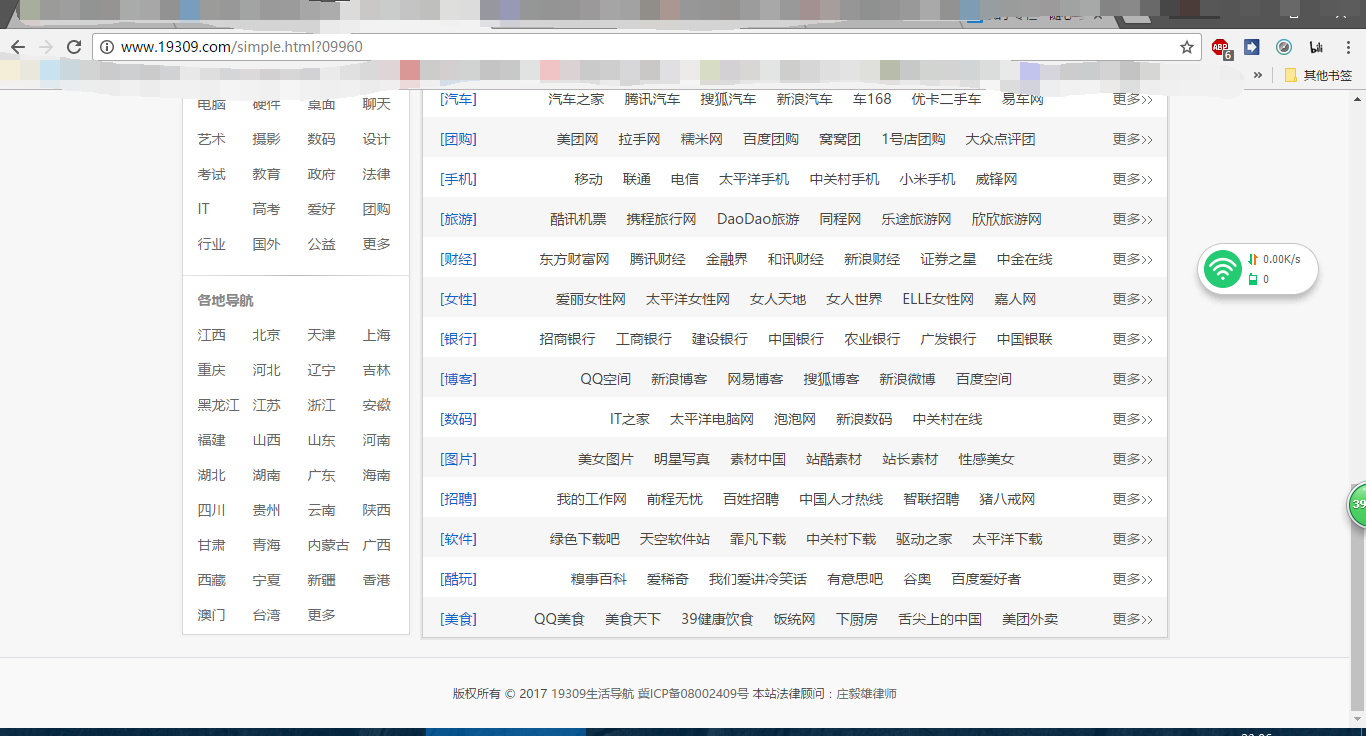Image resolution: width=1366 pixels, height=736 pixels.
Task: Open the [博客] category
Action: [x=459, y=379]
